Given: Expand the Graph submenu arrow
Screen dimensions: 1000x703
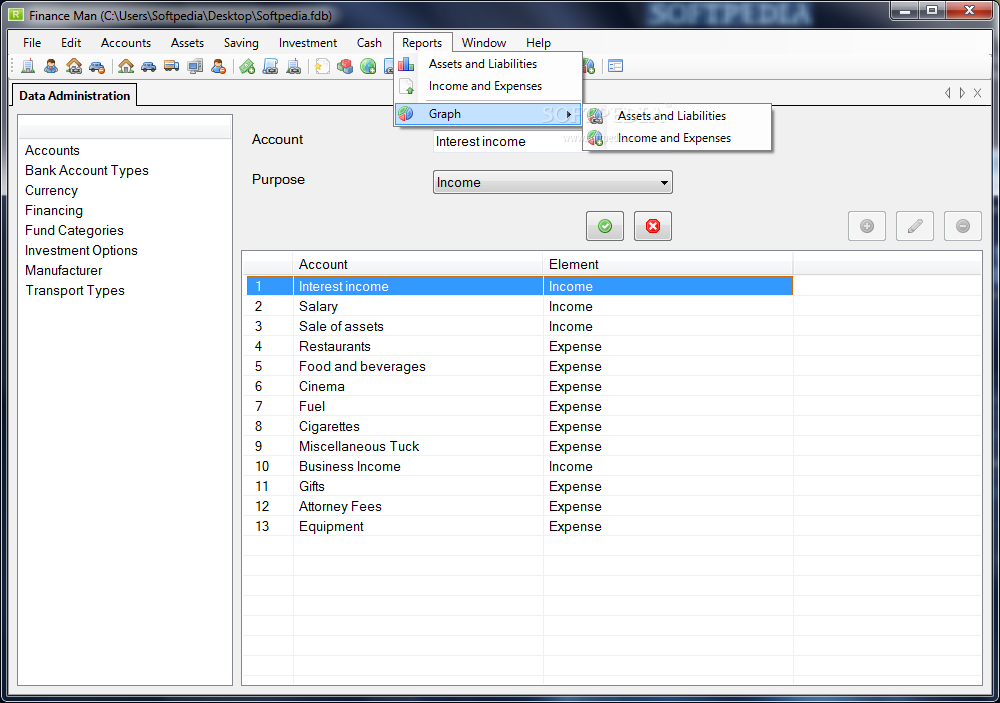Looking at the screenshot, I should pyautogui.click(x=568, y=114).
